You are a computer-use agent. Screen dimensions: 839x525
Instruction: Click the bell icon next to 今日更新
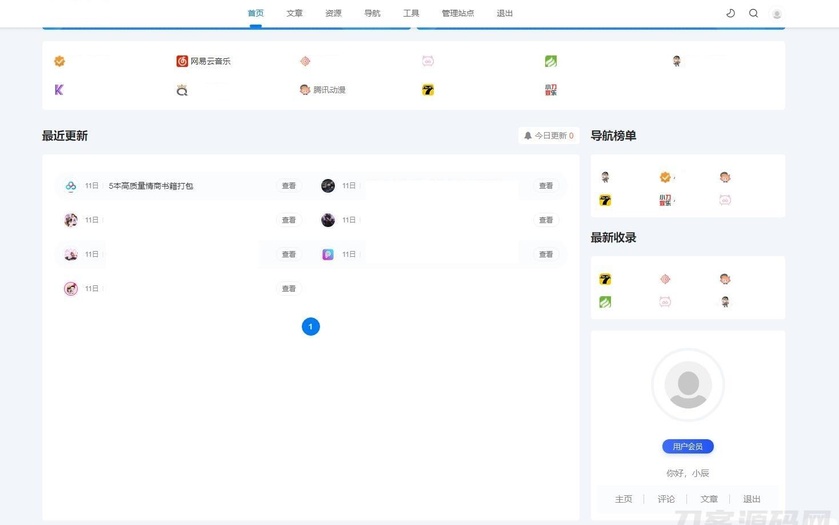pos(528,136)
